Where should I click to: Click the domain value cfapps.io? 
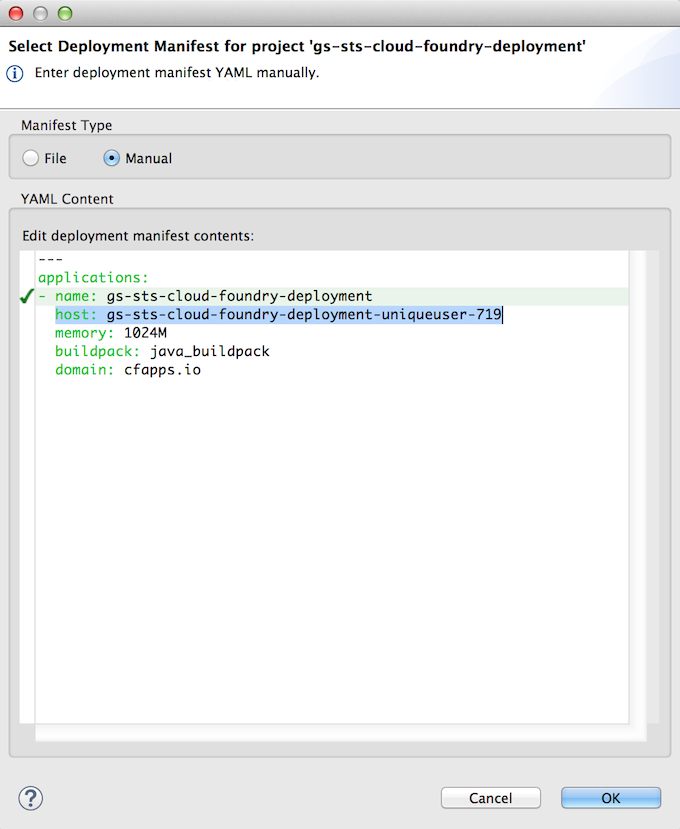tap(162, 370)
